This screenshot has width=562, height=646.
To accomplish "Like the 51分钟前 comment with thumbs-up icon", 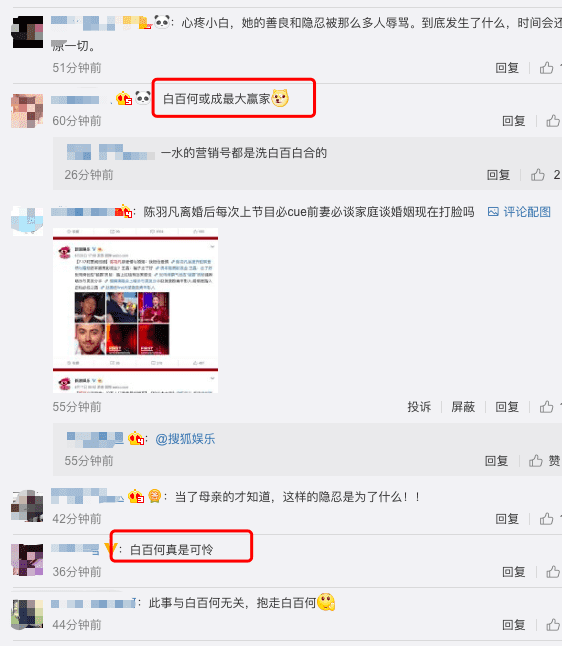I will (x=547, y=68).
